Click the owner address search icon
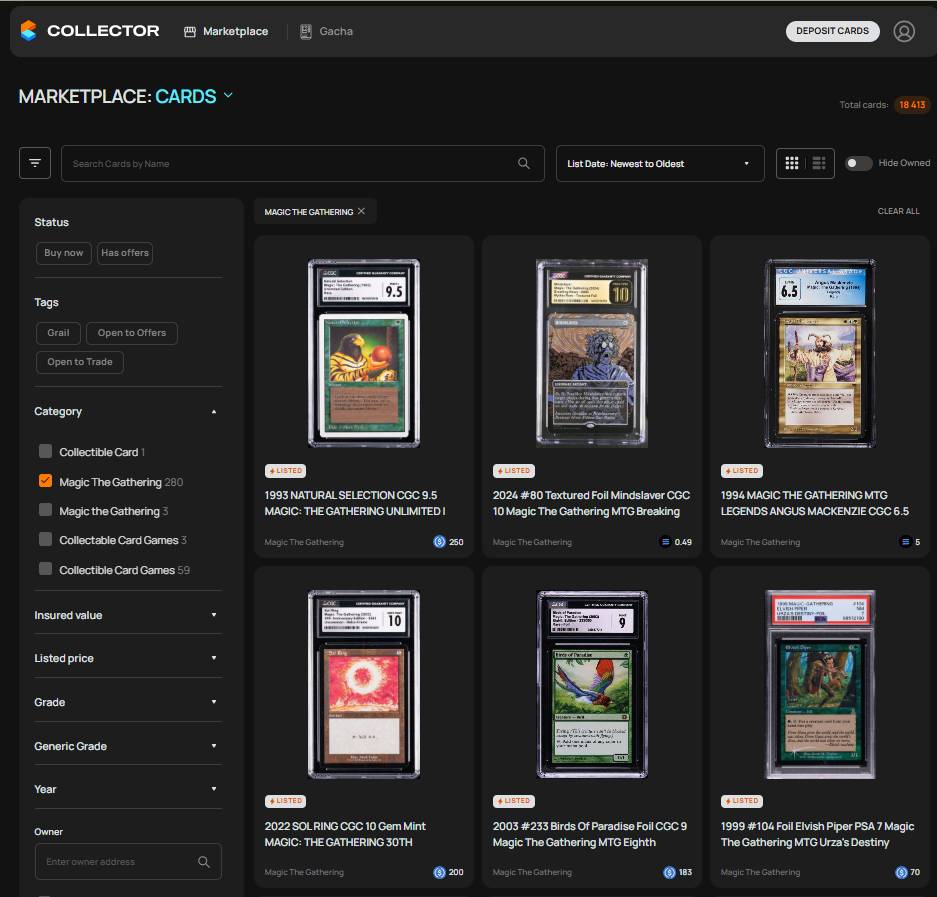 204,861
